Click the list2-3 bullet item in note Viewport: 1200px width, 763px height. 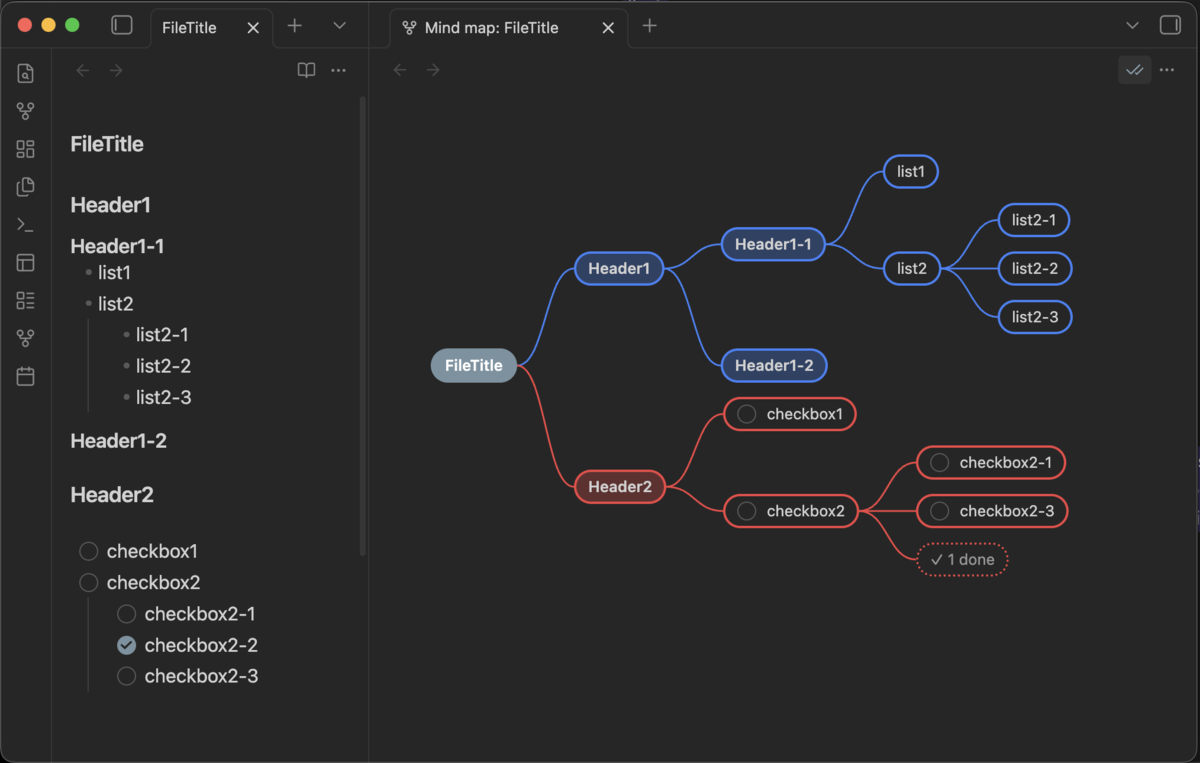point(164,398)
